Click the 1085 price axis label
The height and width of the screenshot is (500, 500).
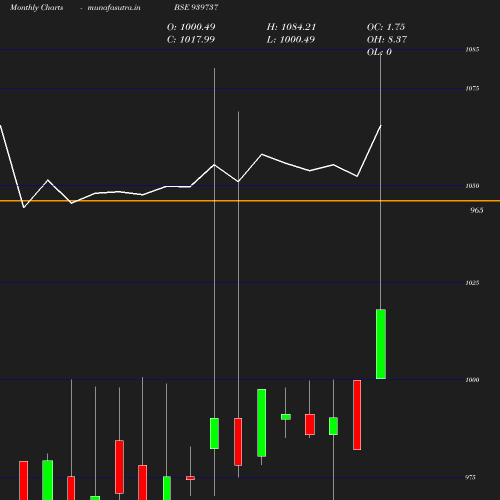[472, 50]
